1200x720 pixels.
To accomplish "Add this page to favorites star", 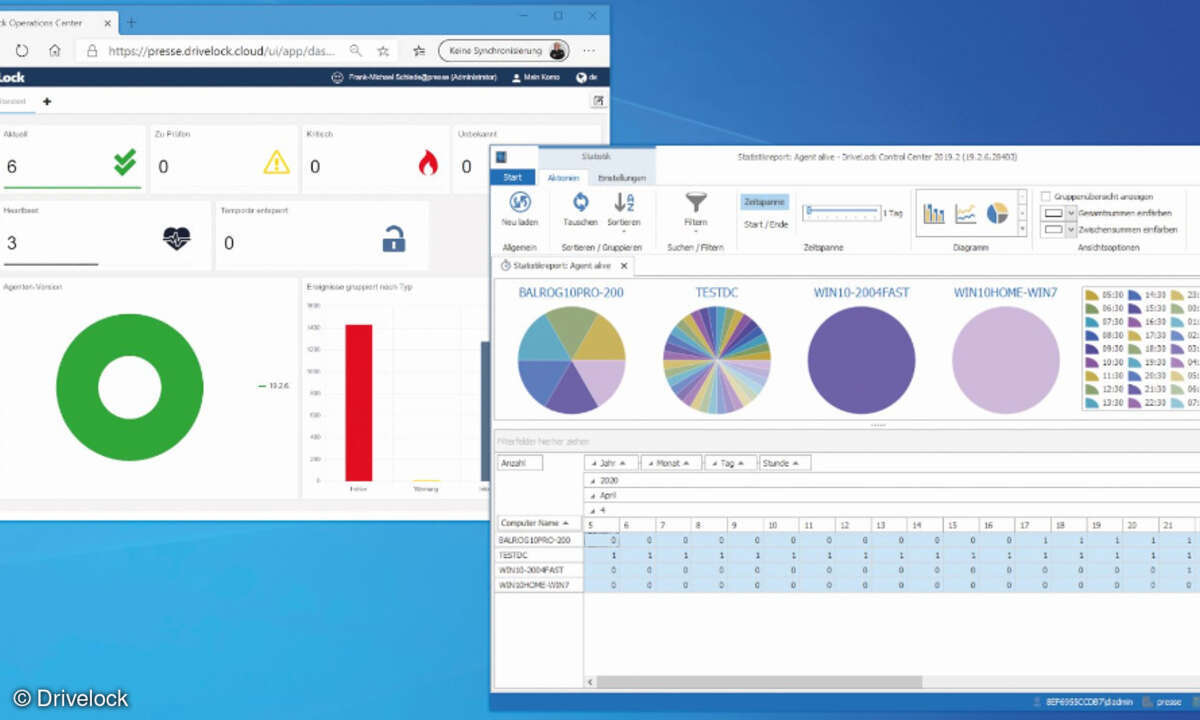I will [383, 50].
